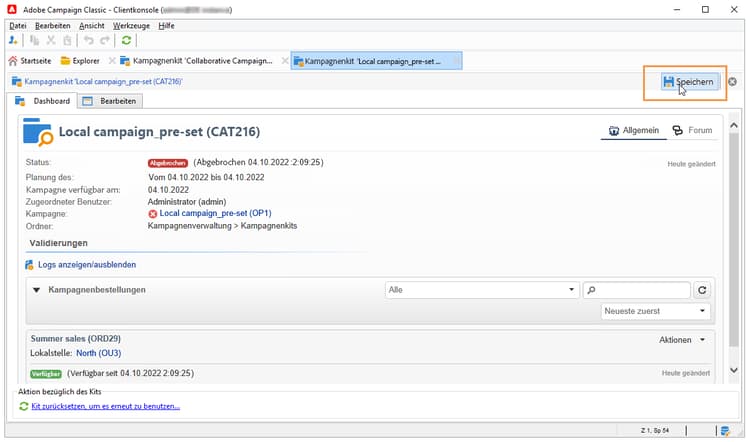This screenshot has height=442, width=750.
Task: Maximize the Clientkonsole window
Action: (705, 9)
